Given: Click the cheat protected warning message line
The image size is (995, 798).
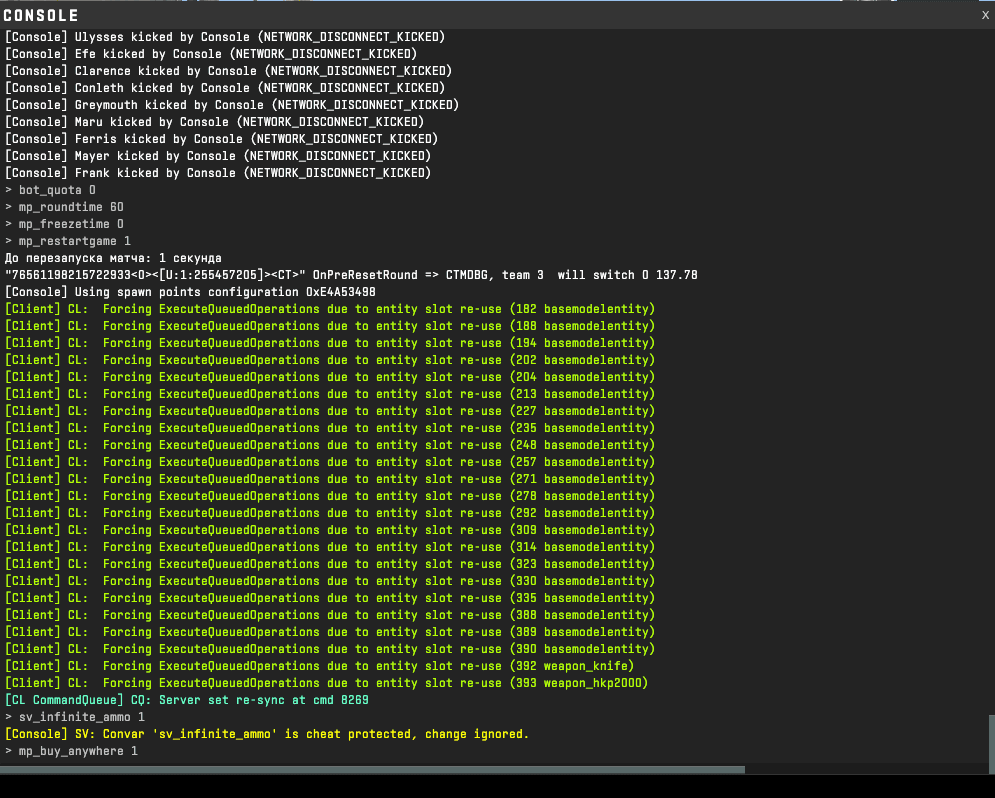Looking at the screenshot, I should (267, 734).
